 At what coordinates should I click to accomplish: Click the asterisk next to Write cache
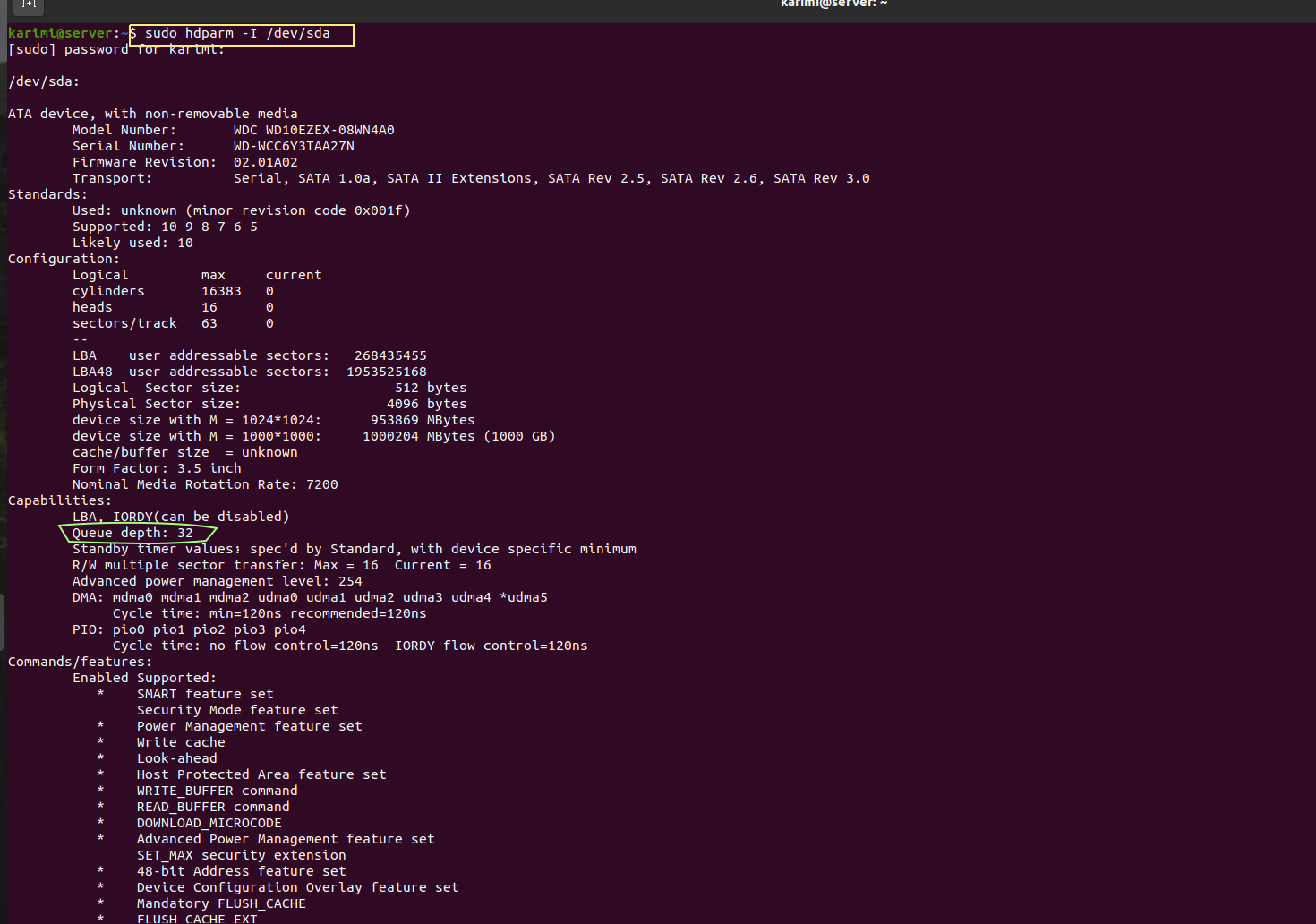pyautogui.click(x=100, y=743)
